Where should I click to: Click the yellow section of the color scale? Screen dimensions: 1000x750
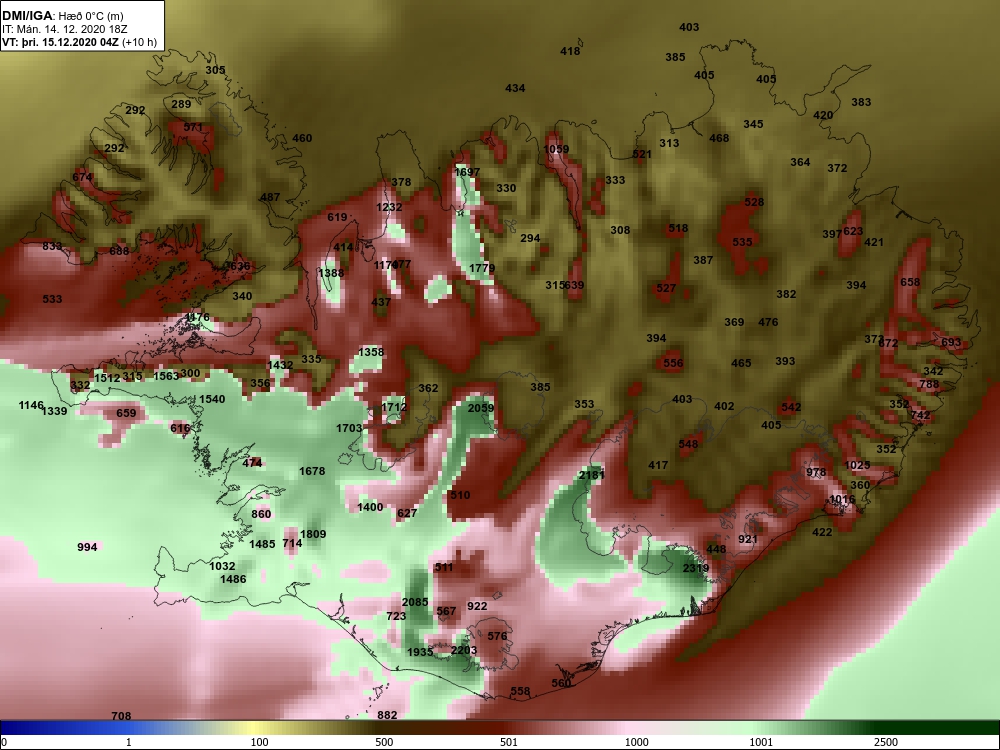click(255, 728)
